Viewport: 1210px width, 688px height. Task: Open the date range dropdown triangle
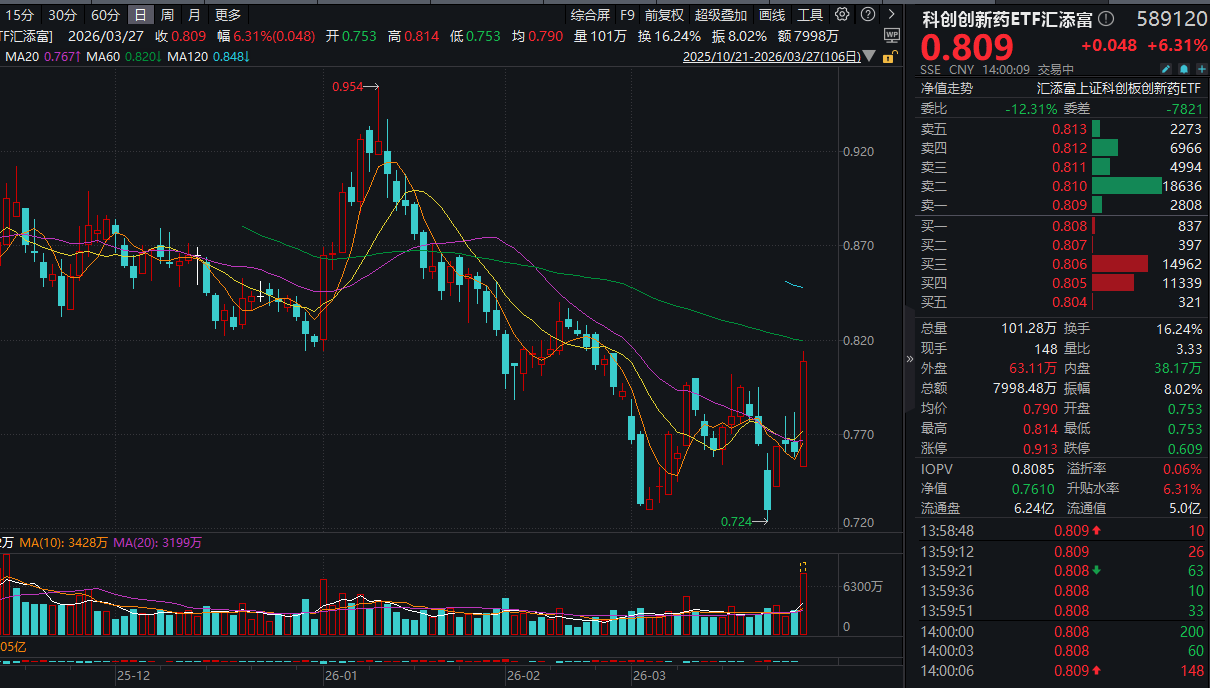[x=868, y=58]
